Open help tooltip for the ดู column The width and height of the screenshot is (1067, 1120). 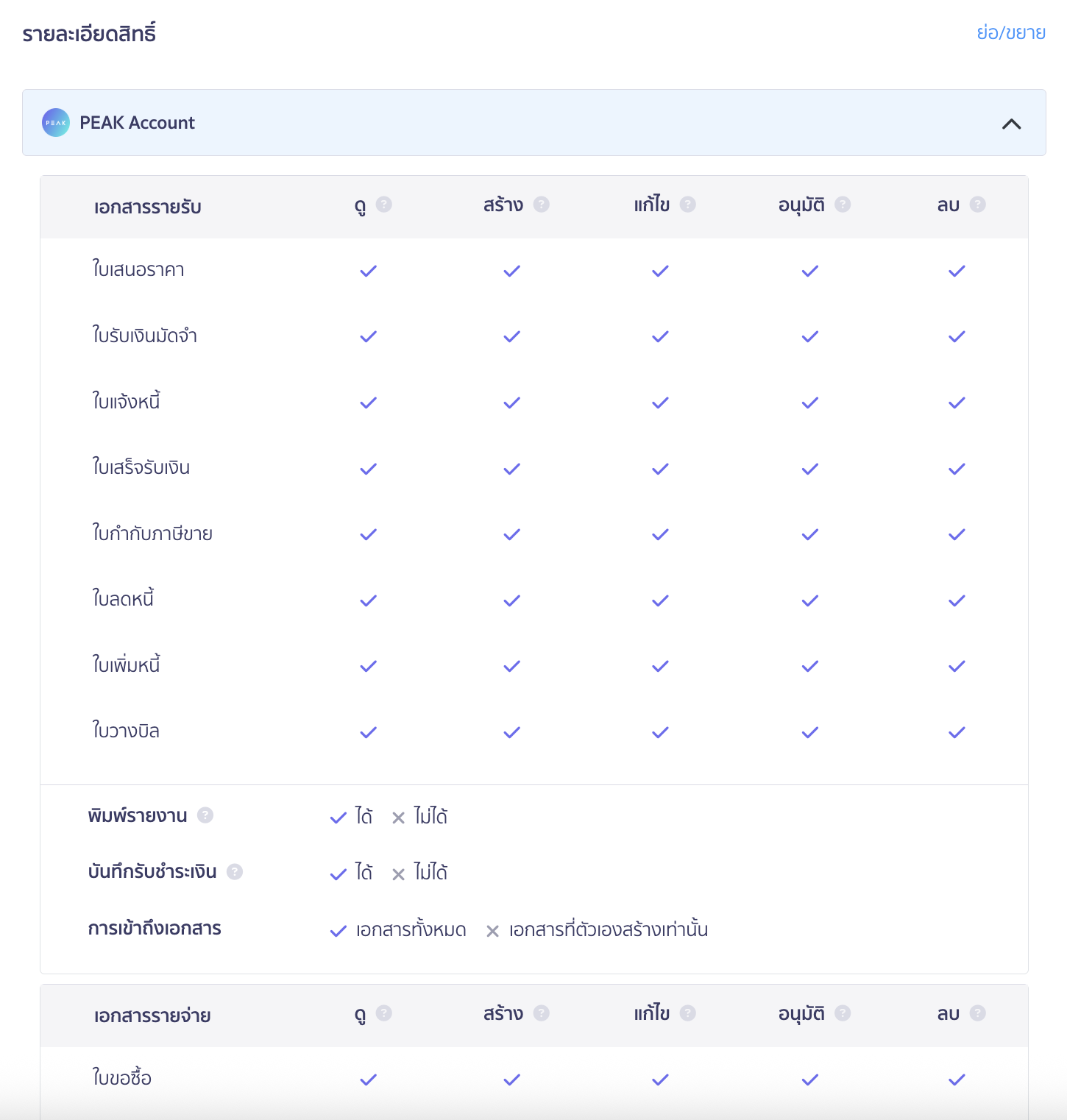click(x=385, y=205)
